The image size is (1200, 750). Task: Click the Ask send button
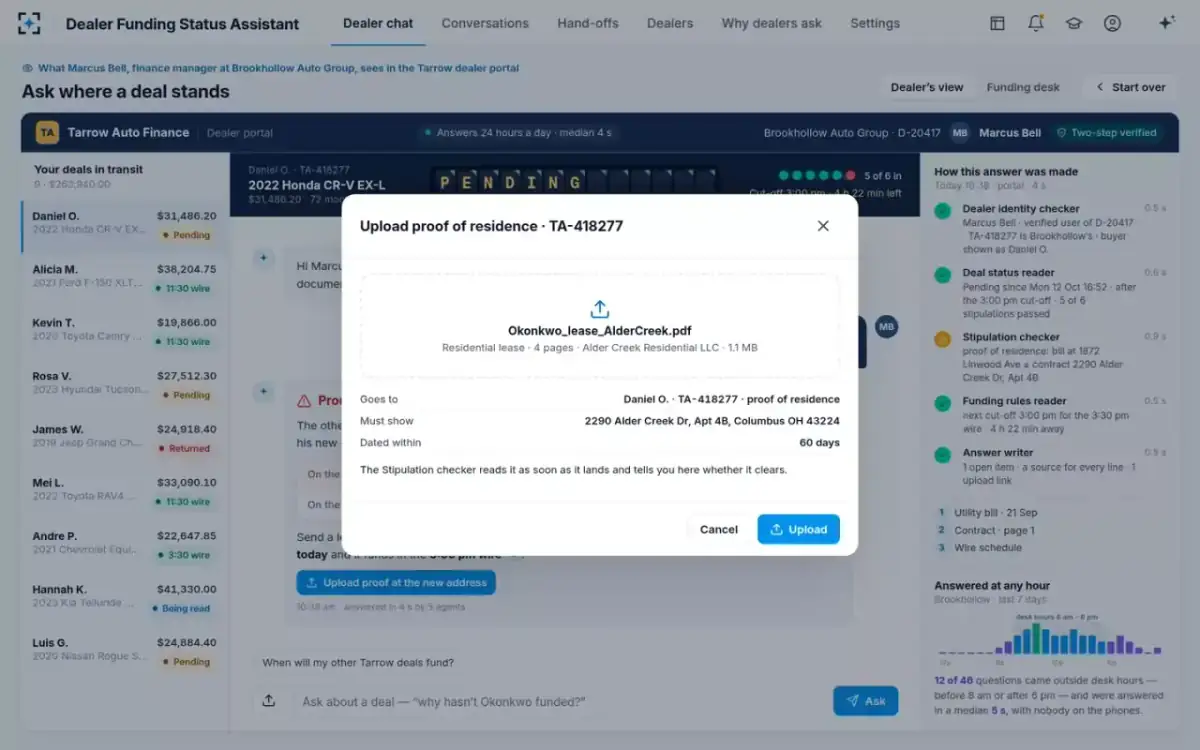point(865,701)
